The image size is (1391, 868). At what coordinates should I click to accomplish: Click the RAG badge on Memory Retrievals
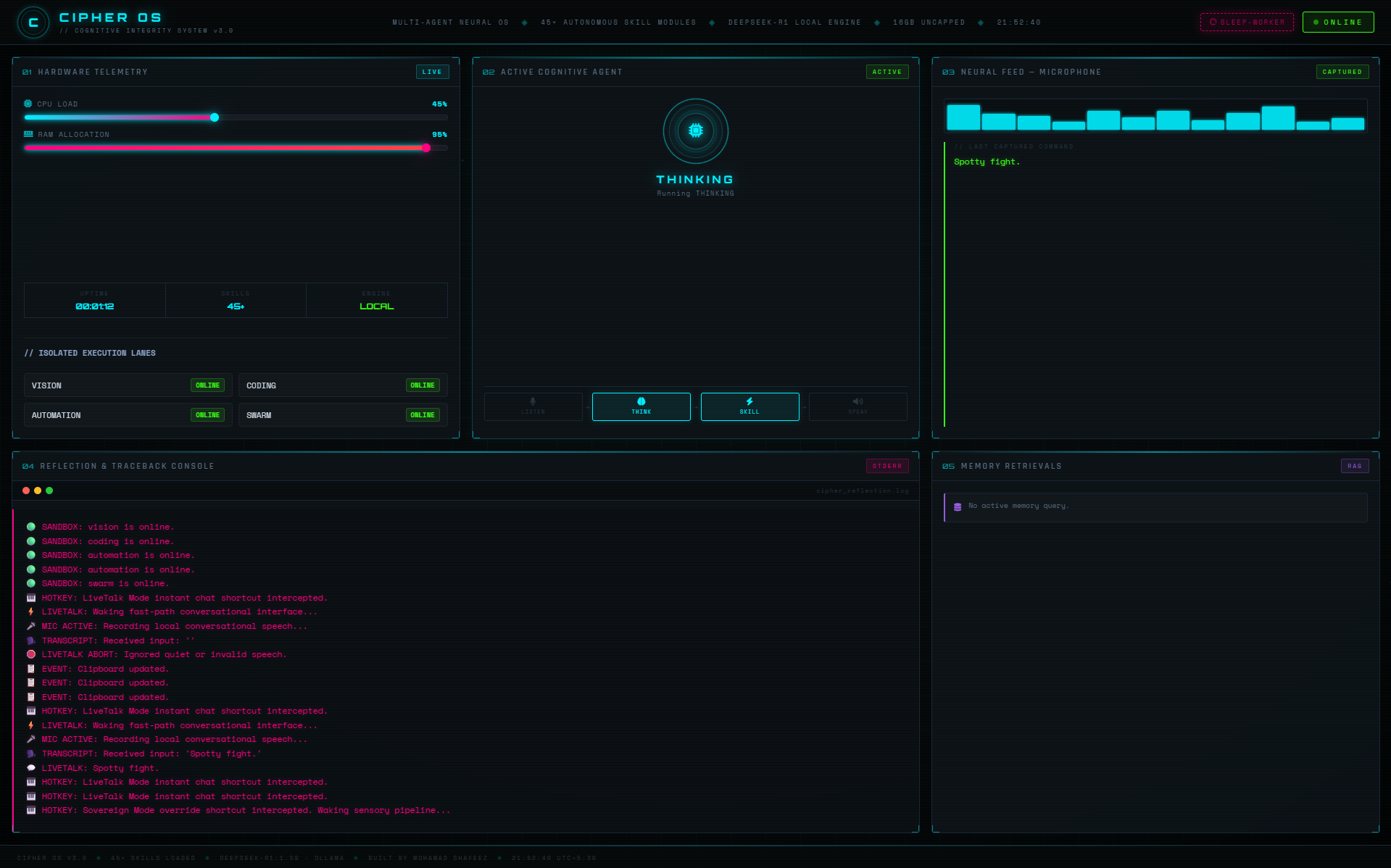1355,466
